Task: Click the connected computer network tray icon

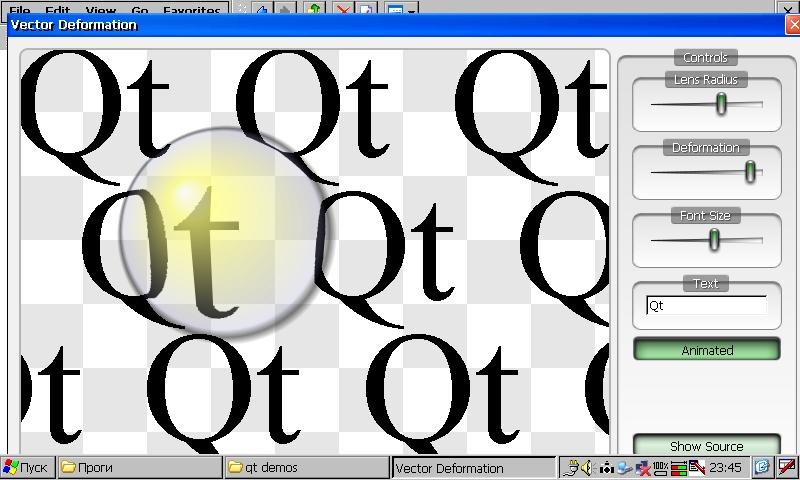Action: (x=624, y=467)
